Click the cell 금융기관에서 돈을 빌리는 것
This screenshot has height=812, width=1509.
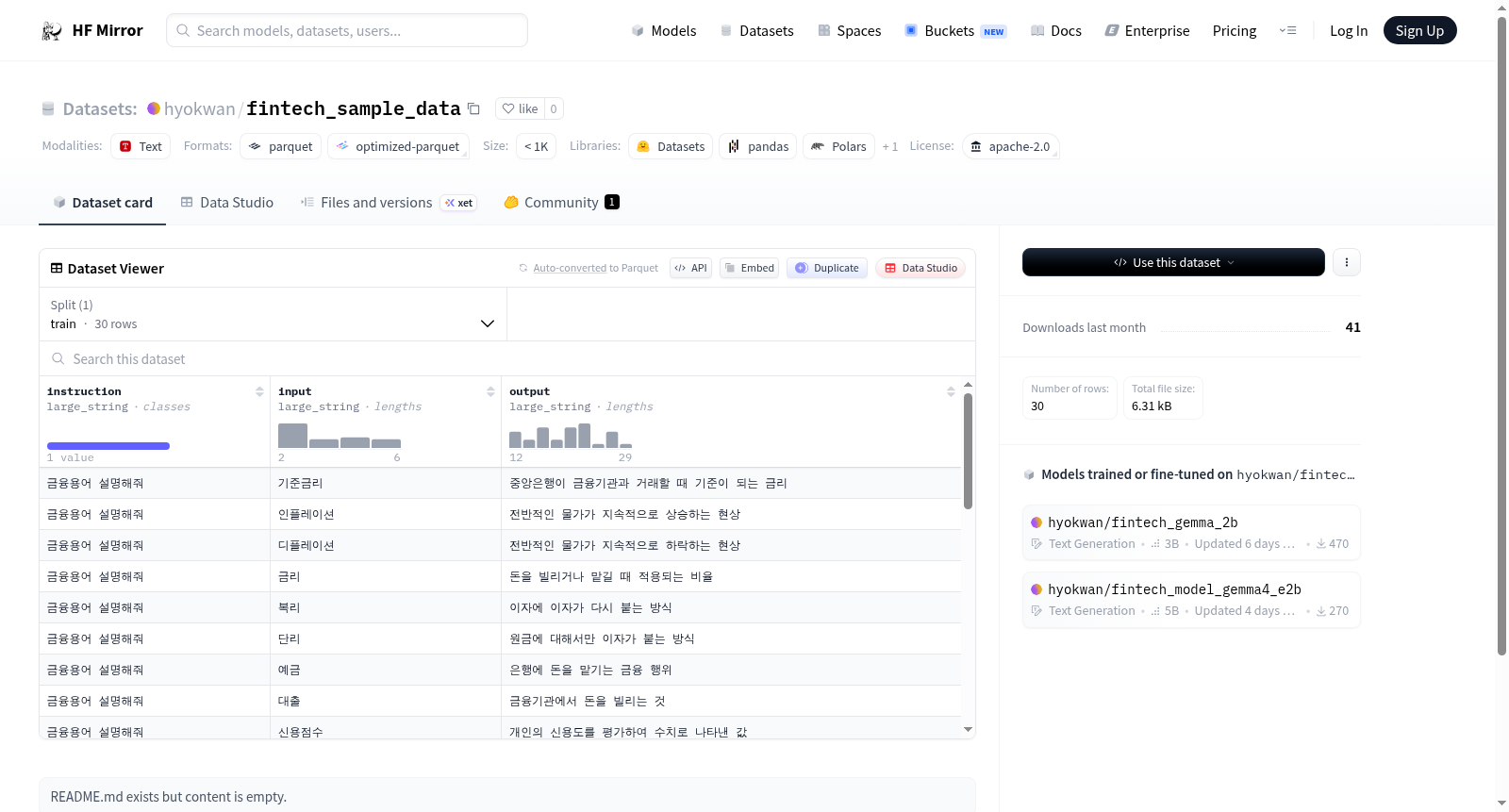pyautogui.click(x=732, y=701)
